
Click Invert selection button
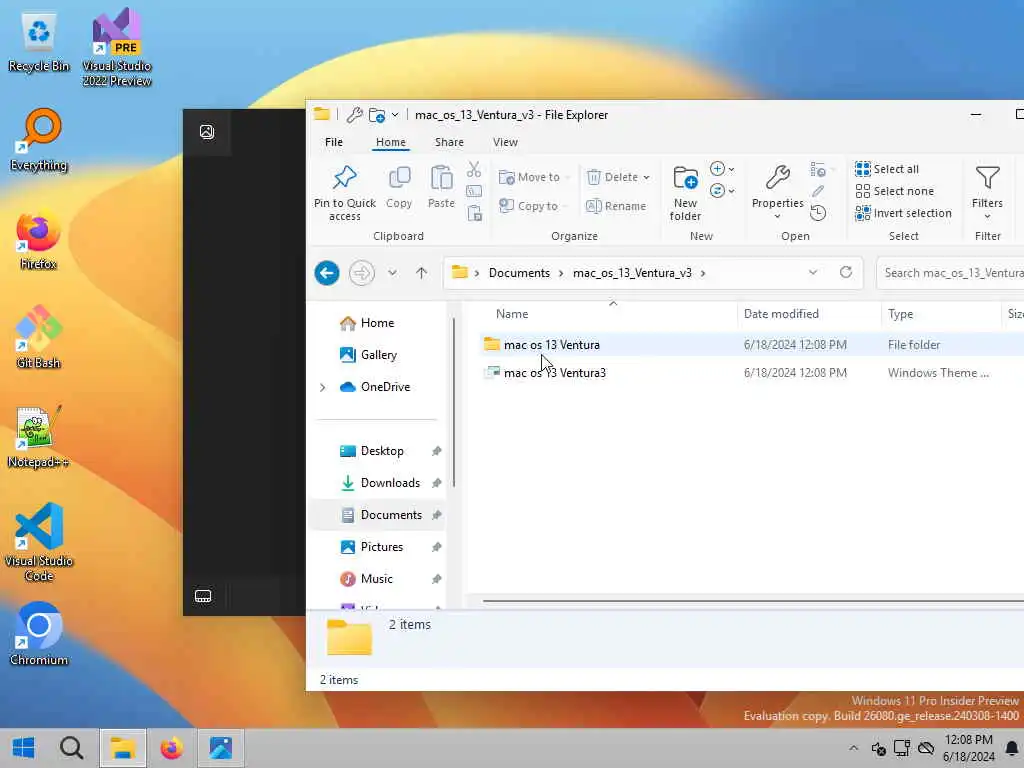point(903,213)
